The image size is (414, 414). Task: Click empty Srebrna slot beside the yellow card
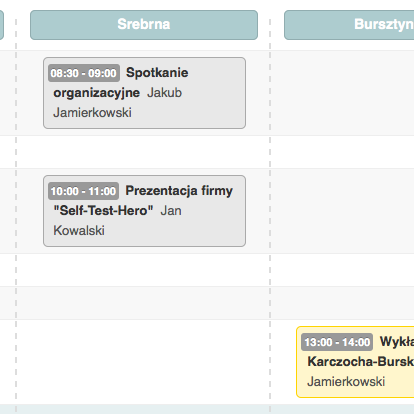[143, 362]
